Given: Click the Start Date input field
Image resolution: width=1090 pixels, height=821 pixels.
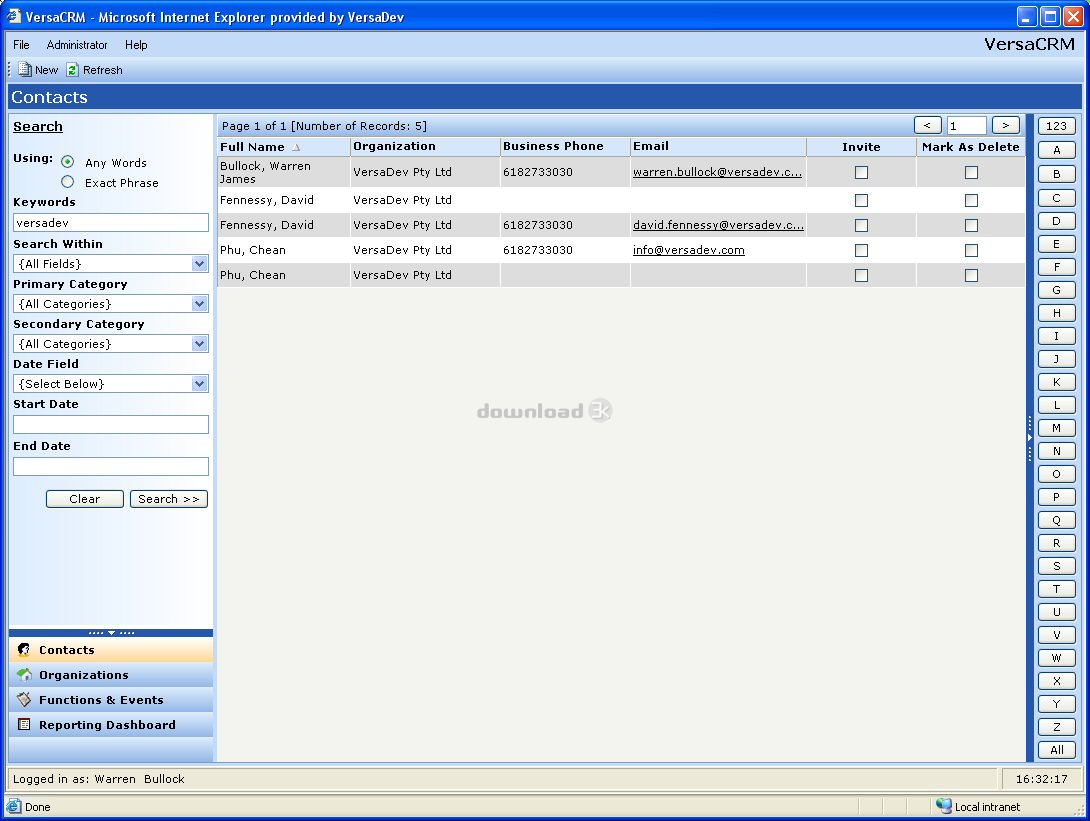Looking at the screenshot, I should [x=111, y=424].
